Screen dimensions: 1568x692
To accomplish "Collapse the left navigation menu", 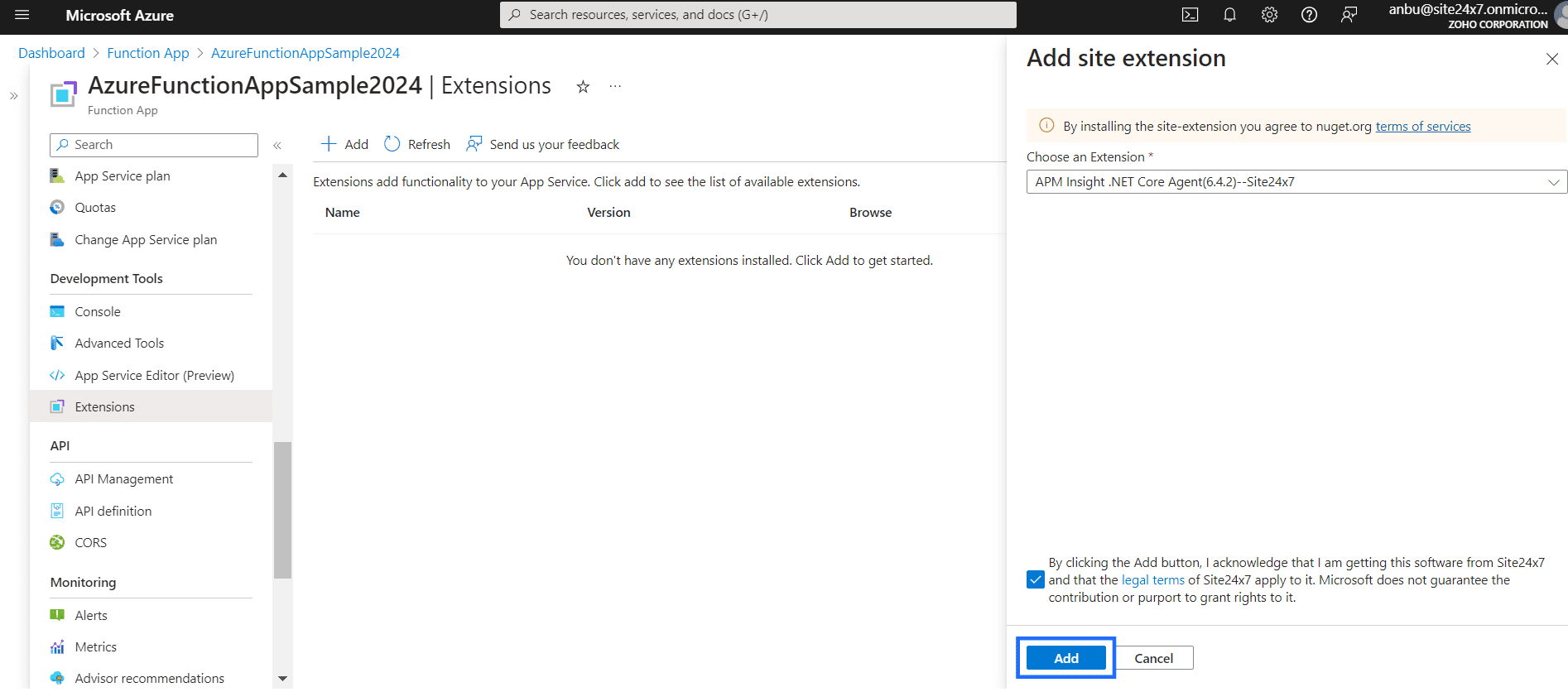I will (x=277, y=145).
